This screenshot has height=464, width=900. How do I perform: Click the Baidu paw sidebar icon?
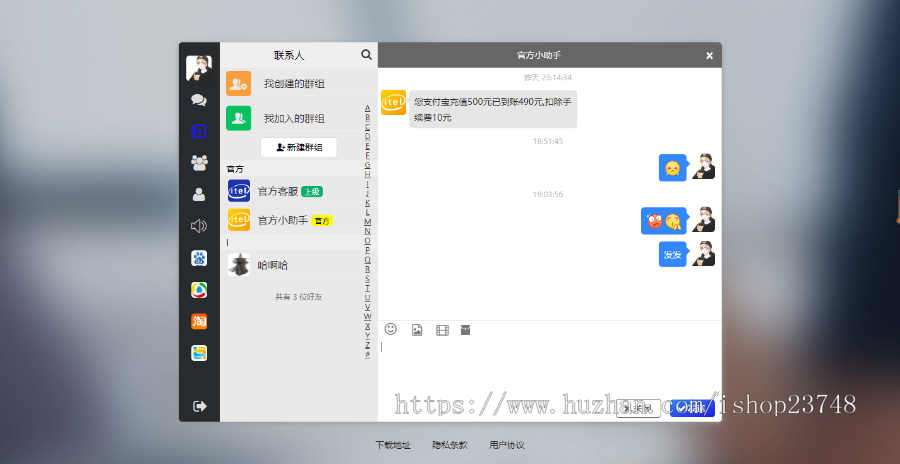[x=199, y=258]
